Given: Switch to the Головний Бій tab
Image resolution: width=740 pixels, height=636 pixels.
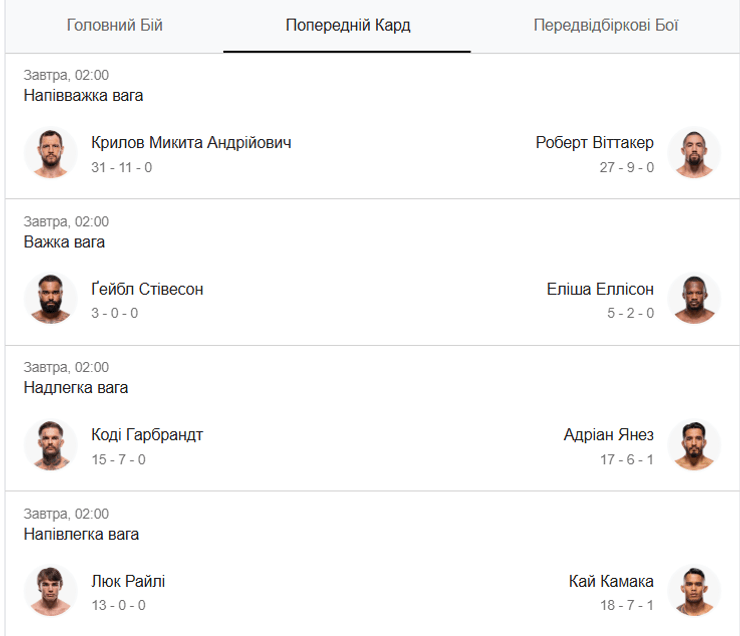Looking at the screenshot, I should tap(114, 25).
